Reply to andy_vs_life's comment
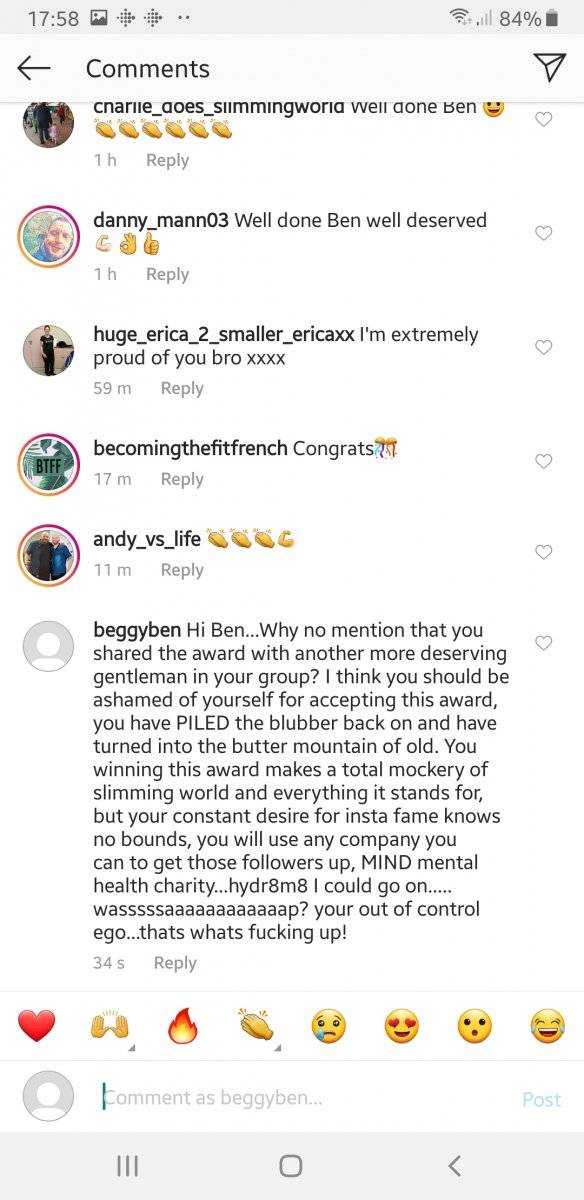Viewport: 584px width, 1200px height. click(x=182, y=570)
